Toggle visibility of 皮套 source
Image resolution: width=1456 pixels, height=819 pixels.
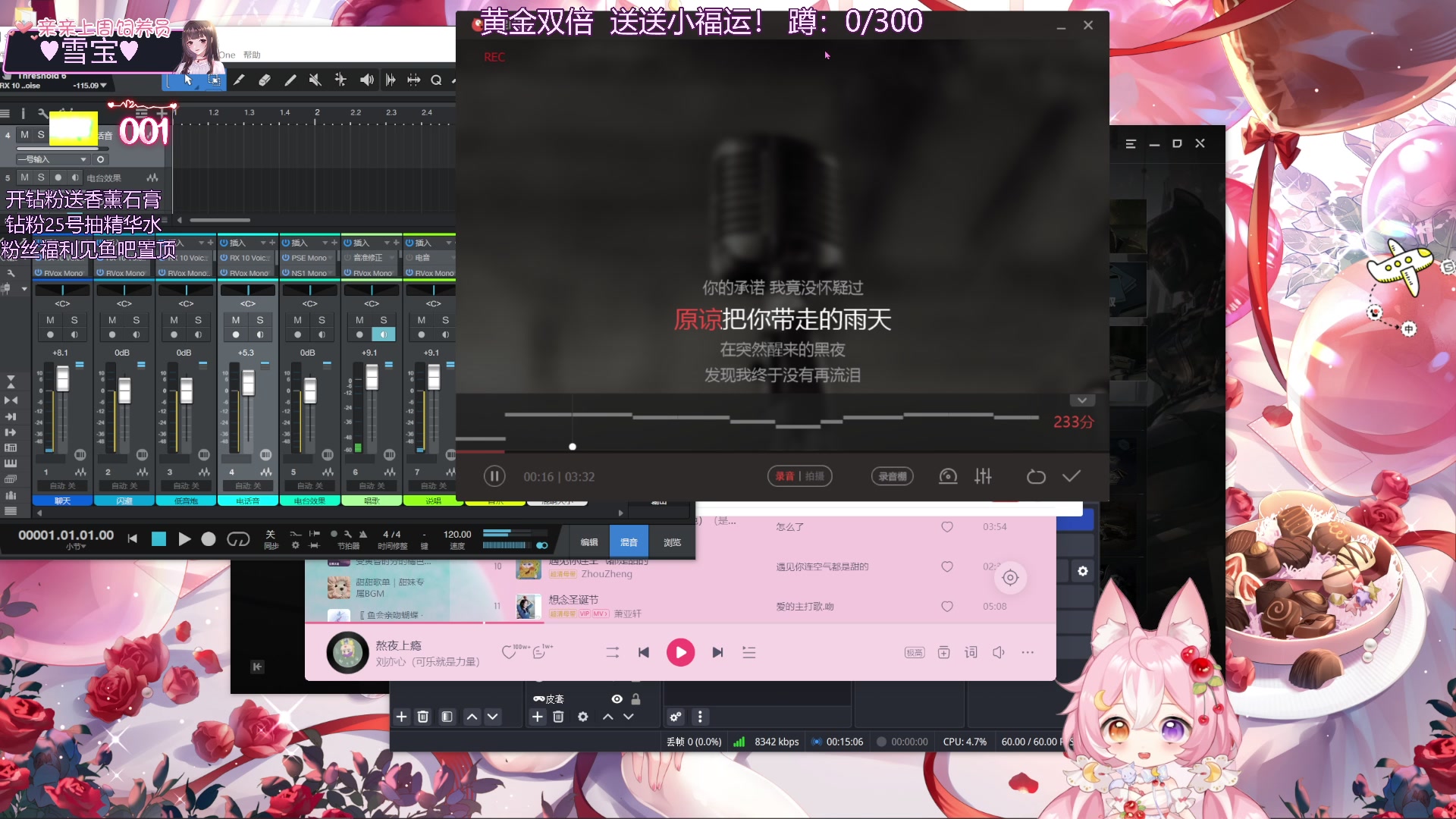pyautogui.click(x=617, y=699)
